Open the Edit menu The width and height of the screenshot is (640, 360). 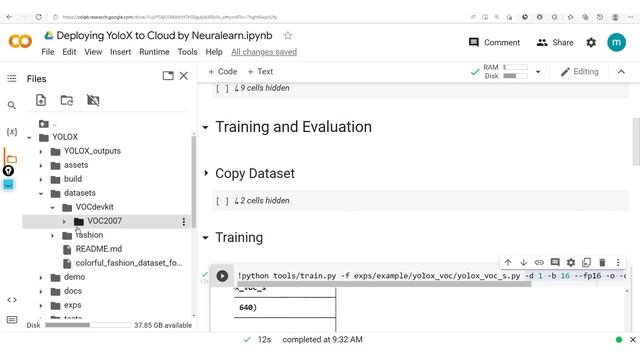click(x=69, y=52)
